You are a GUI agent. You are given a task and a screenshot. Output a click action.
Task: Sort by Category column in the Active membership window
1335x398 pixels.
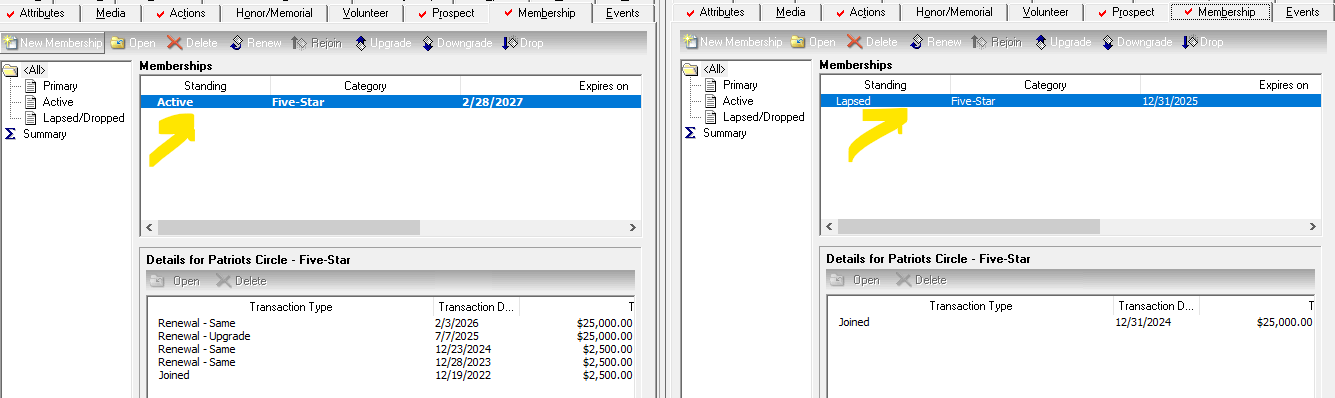point(365,86)
